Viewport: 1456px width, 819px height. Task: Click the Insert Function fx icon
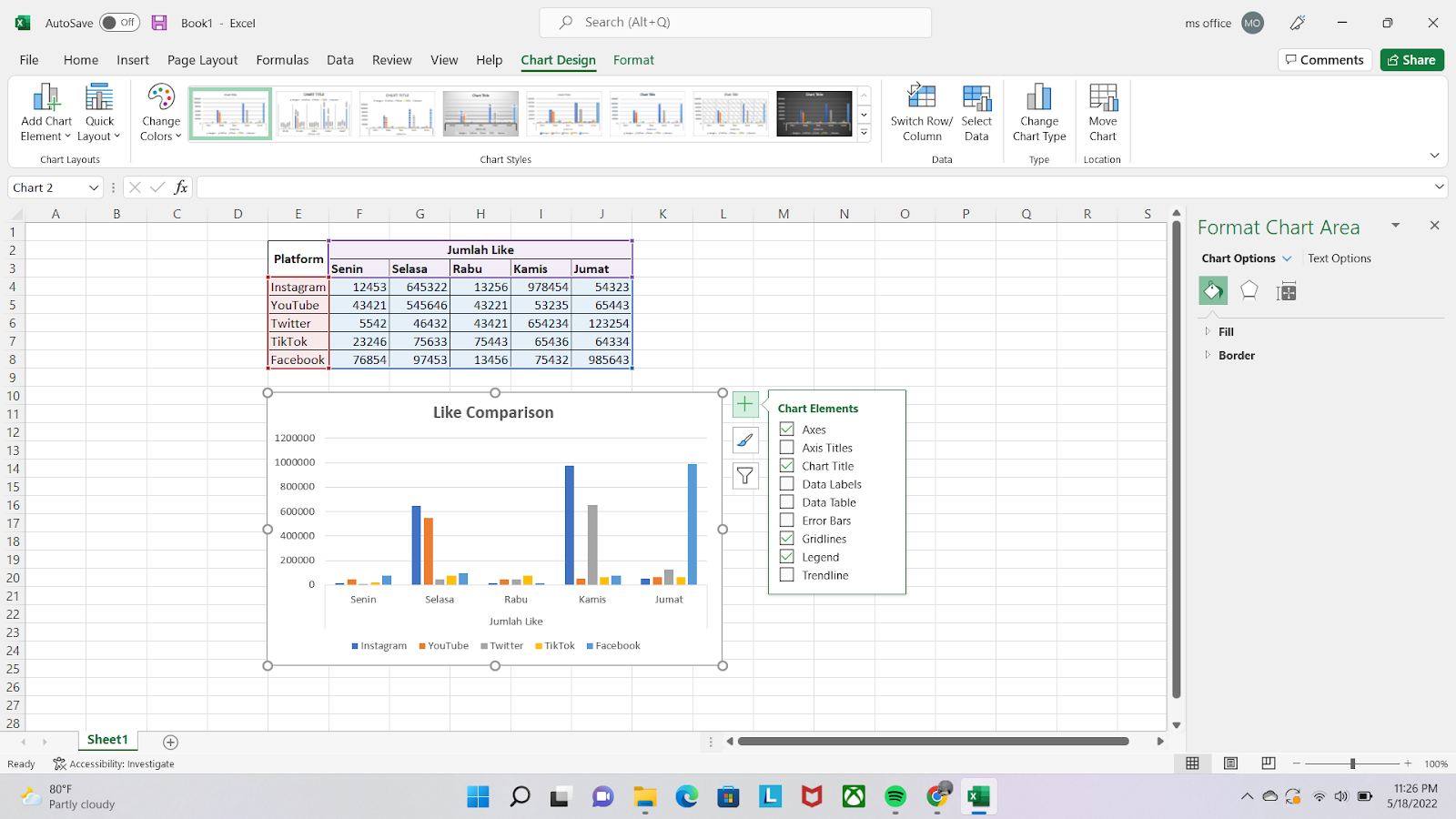click(x=181, y=187)
